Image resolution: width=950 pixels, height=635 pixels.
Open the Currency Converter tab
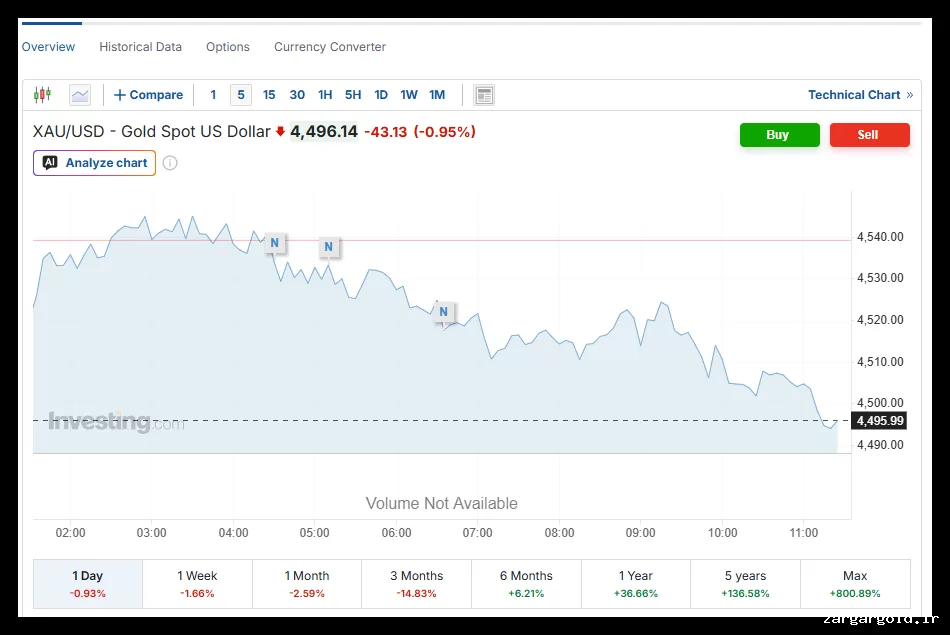[330, 47]
